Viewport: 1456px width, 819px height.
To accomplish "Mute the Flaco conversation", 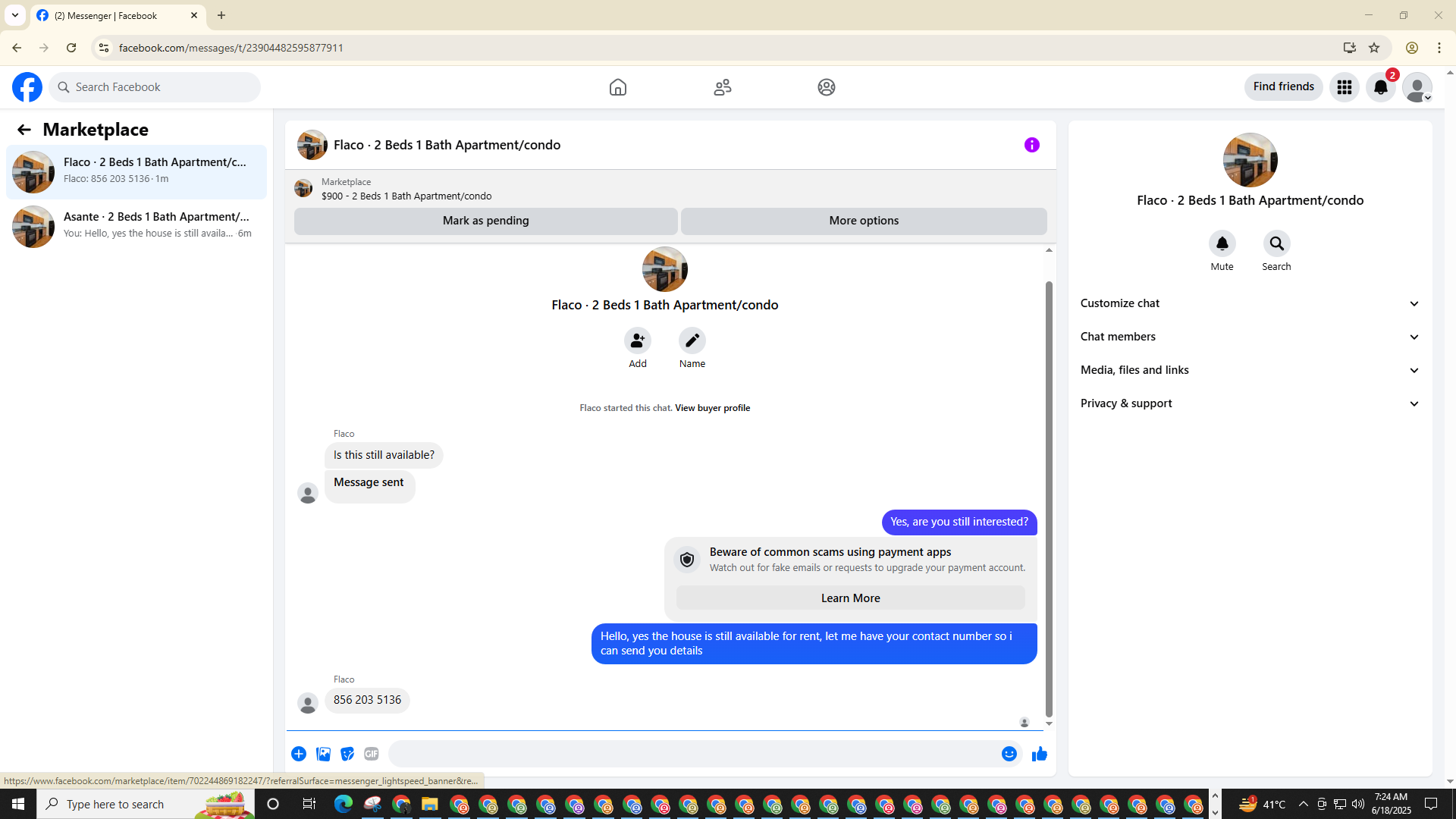I will coord(1222,244).
